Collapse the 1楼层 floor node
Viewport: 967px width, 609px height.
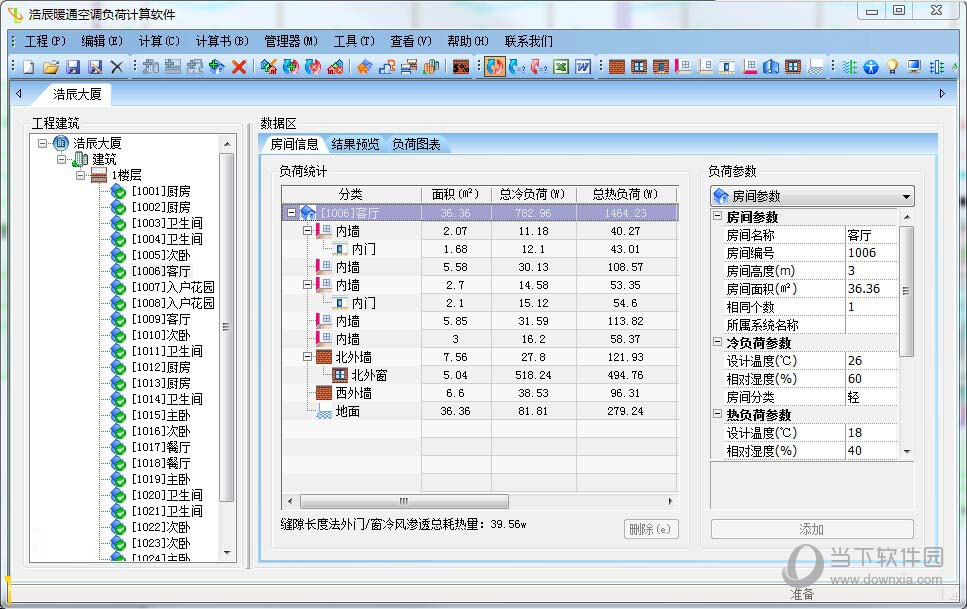click(x=80, y=175)
